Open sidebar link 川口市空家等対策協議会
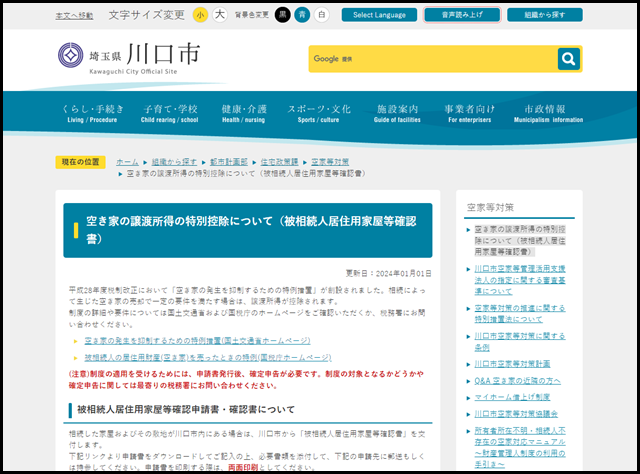 516,414
